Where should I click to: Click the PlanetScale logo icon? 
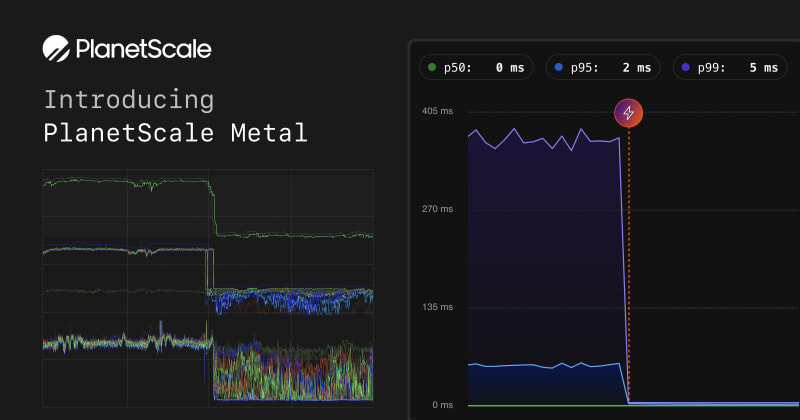[x=56, y=49]
